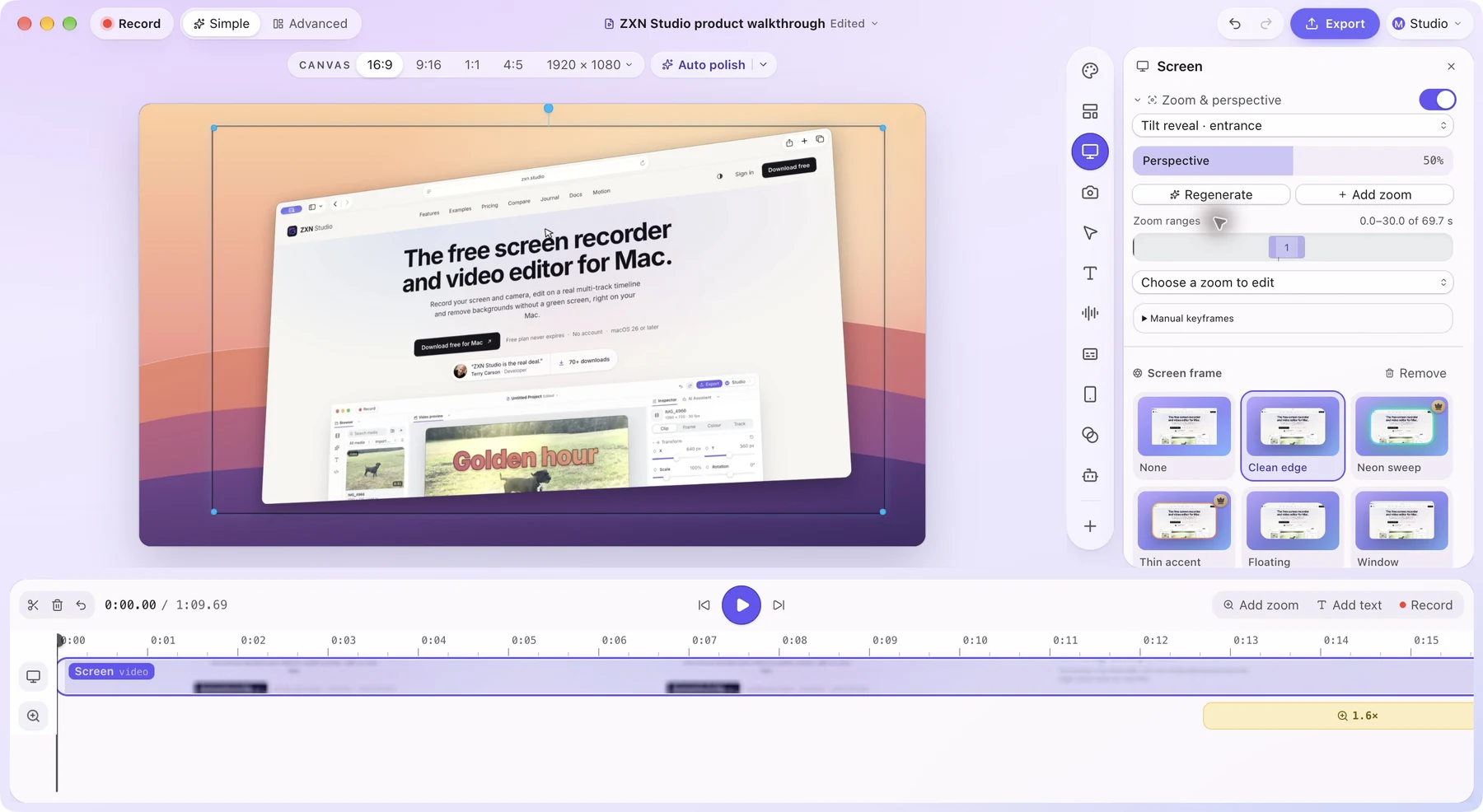
Task: Click the timeline playhead at 0:00
Action: [60, 641]
